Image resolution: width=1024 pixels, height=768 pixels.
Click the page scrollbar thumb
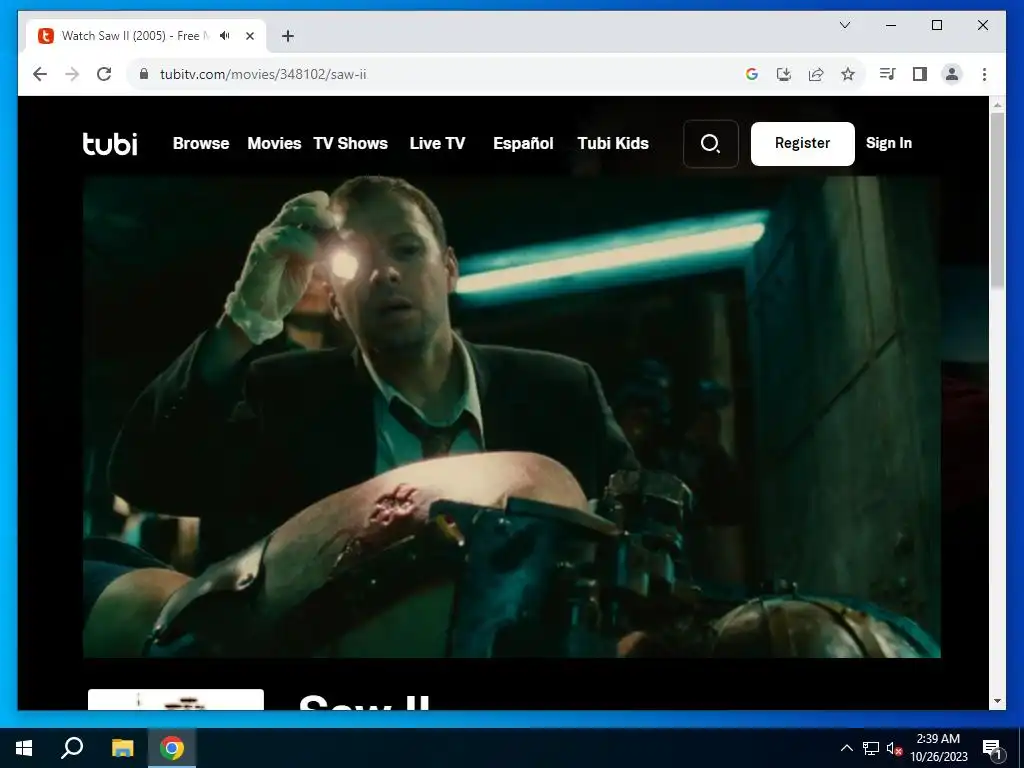pyautogui.click(x=997, y=199)
